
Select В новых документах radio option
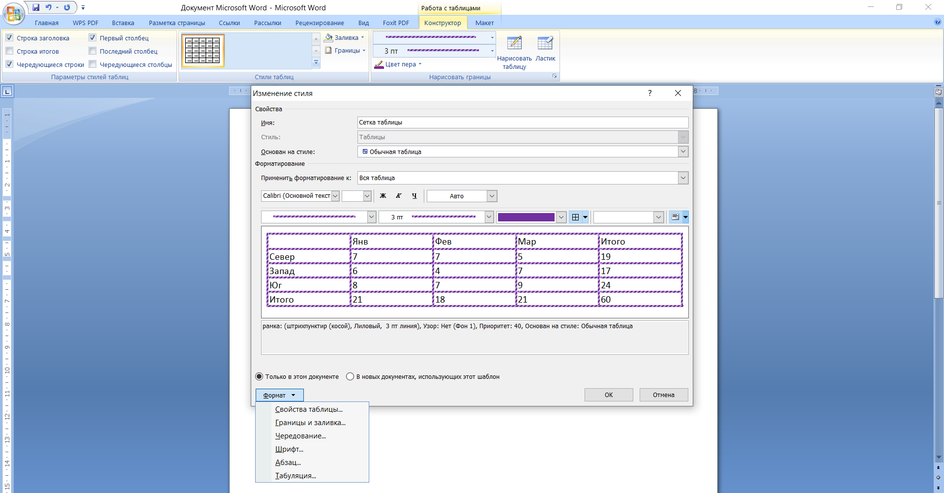click(x=350, y=377)
